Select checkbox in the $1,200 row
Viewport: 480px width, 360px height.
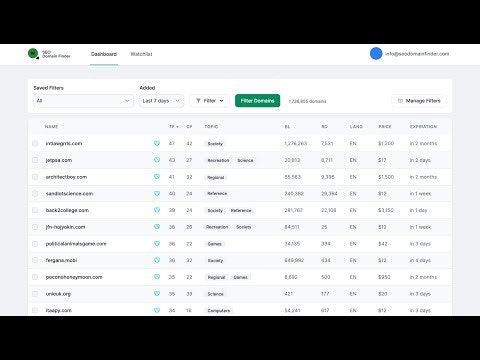click(x=35, y=143)
